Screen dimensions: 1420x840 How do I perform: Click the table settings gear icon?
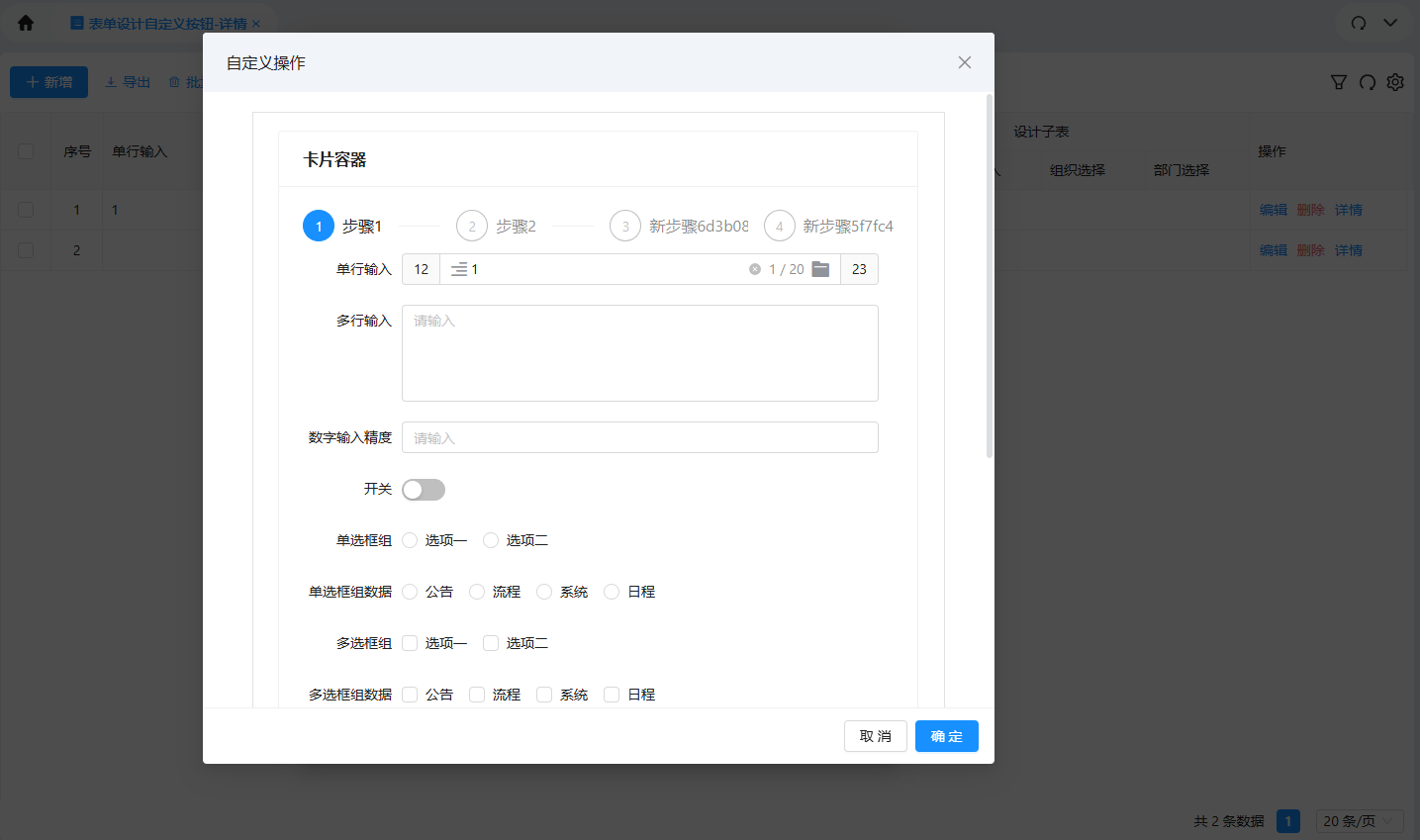(x=1395, y=82)
